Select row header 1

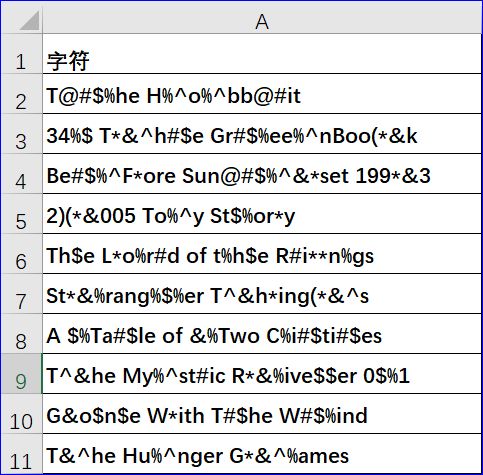click(x=22, y=54)
